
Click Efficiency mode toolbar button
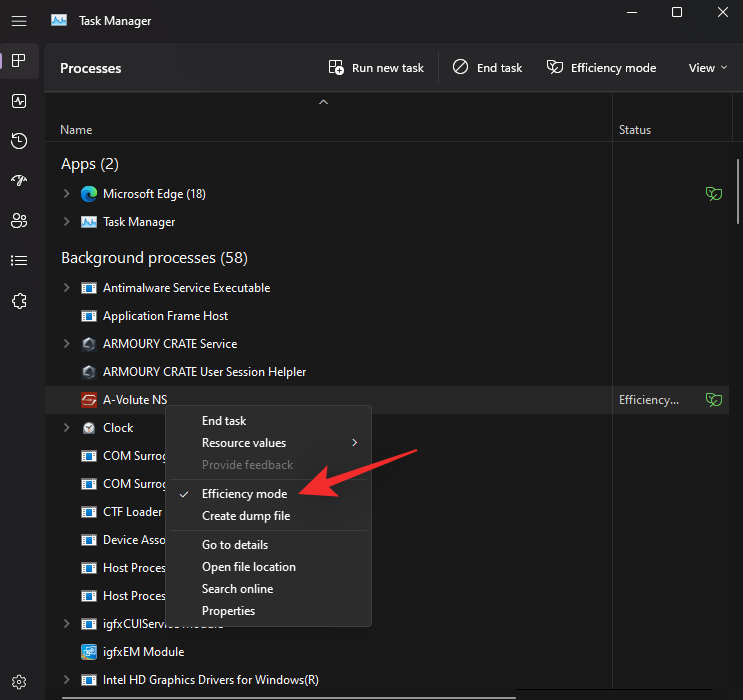pyautogui.click(x=601, y=68)
